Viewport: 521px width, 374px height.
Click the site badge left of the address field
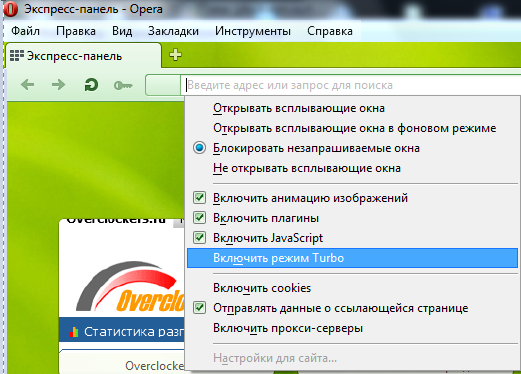[163, 85]
